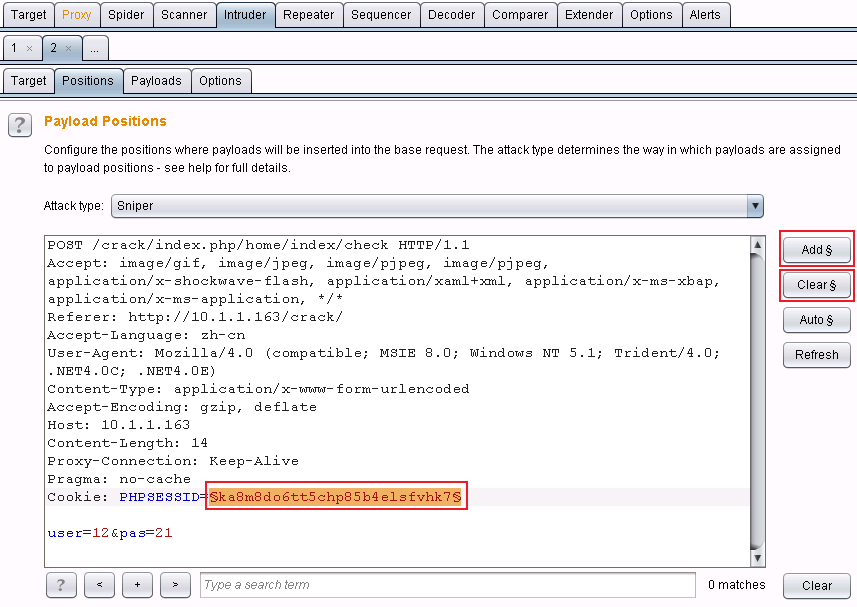Click the Content-Length: 14 line

[x=127, y=443]
